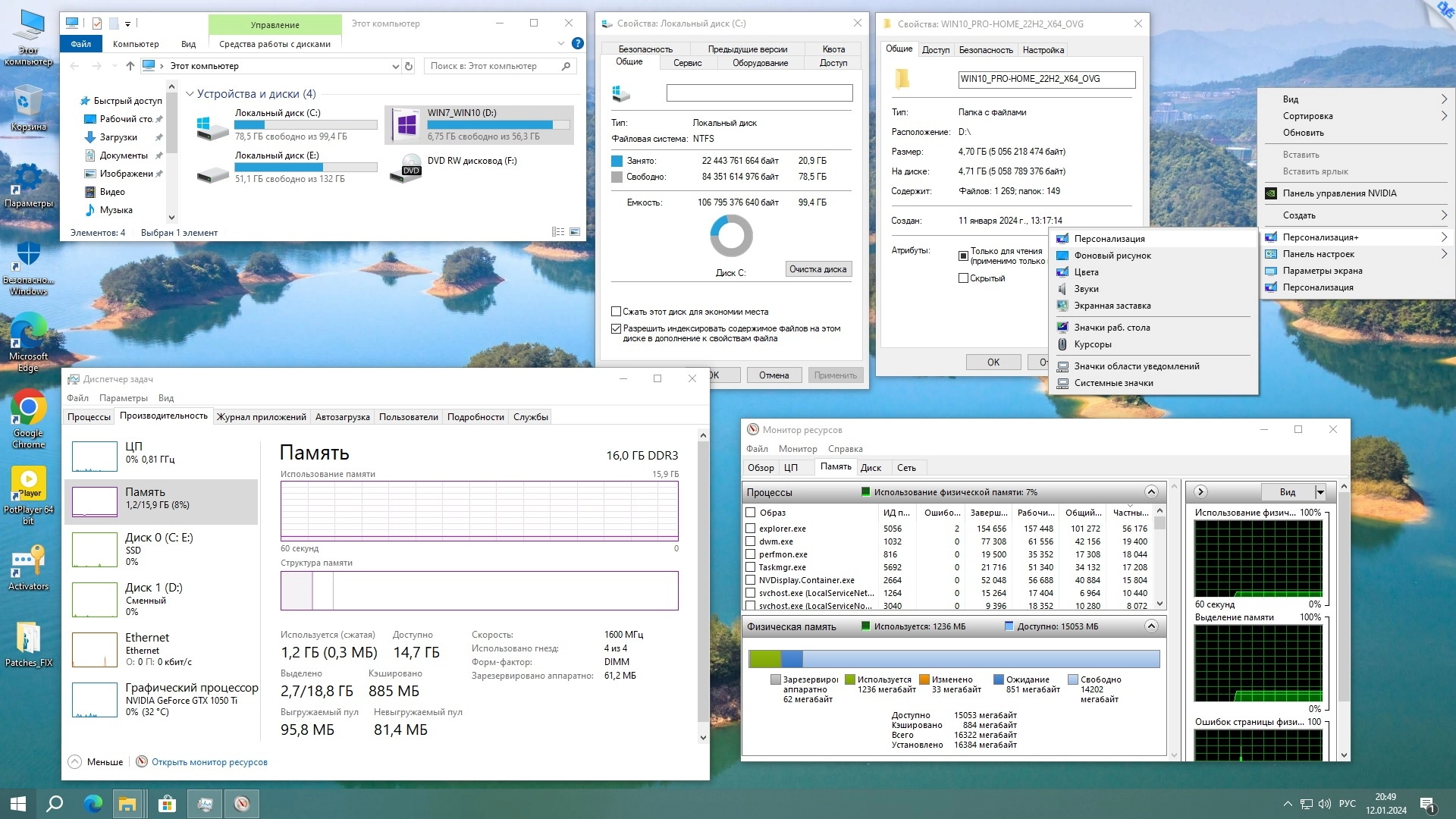This screenshot has height=819, width=1456.
Task: Enable compress this disk checkbox
Action: pyautogui.click(x=617, y=312)
